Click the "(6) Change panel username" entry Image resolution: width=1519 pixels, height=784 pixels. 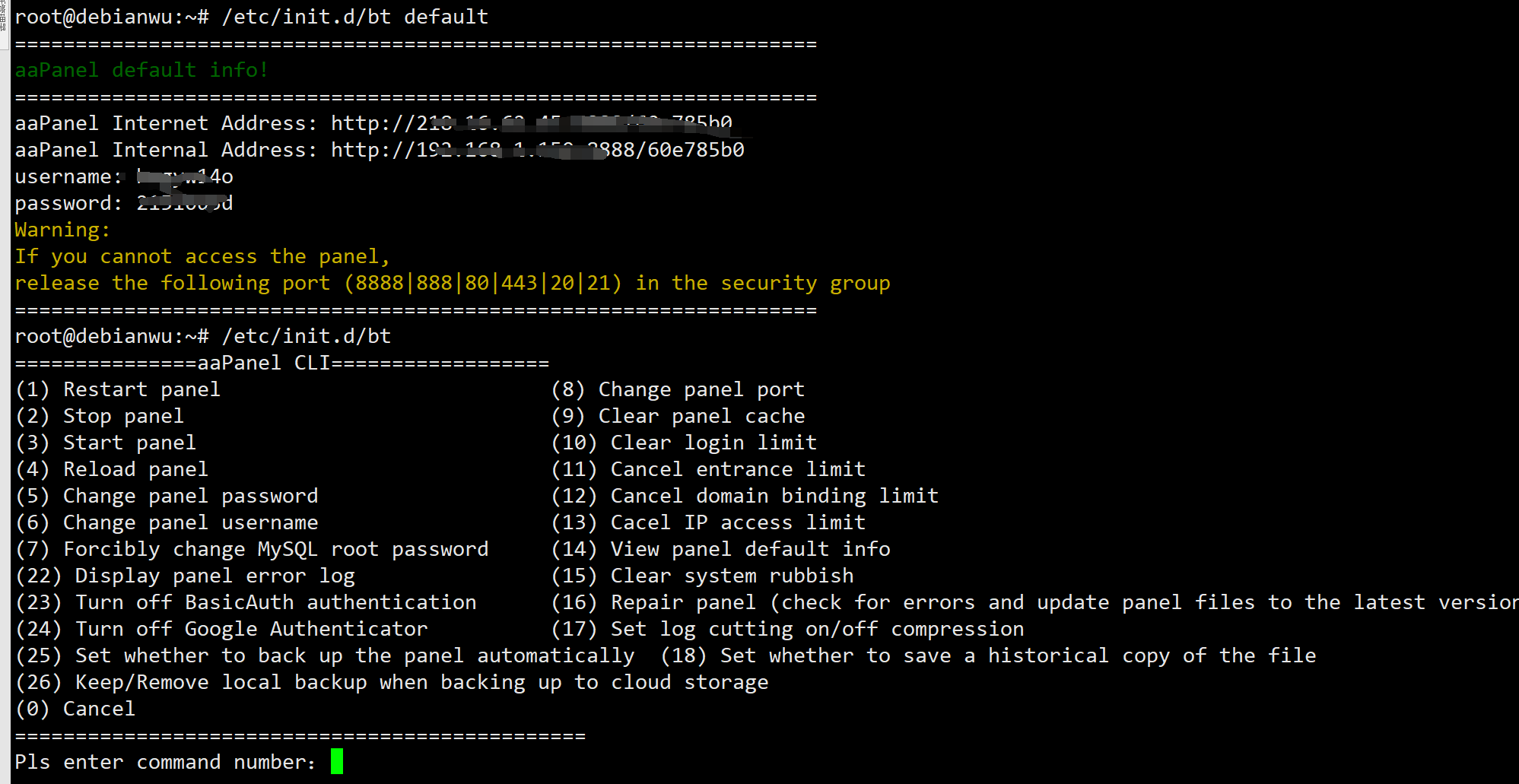pyautogui.click(x=167, y=522)
